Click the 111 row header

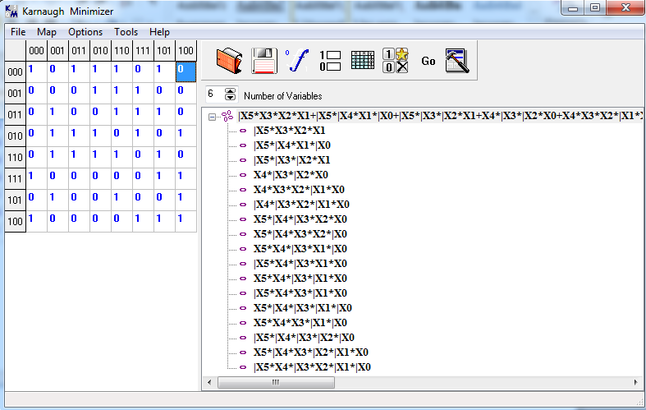[x=15, y=179]
